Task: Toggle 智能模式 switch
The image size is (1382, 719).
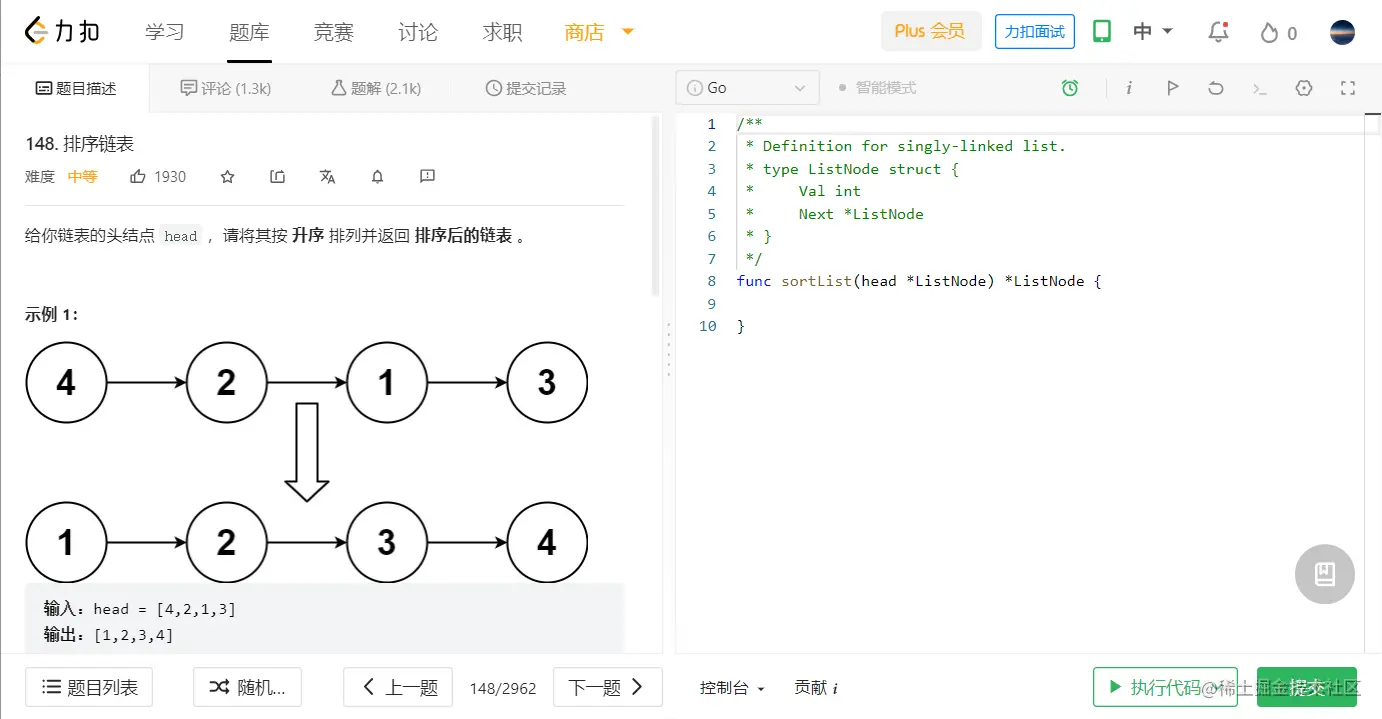Action: point(877,88)
